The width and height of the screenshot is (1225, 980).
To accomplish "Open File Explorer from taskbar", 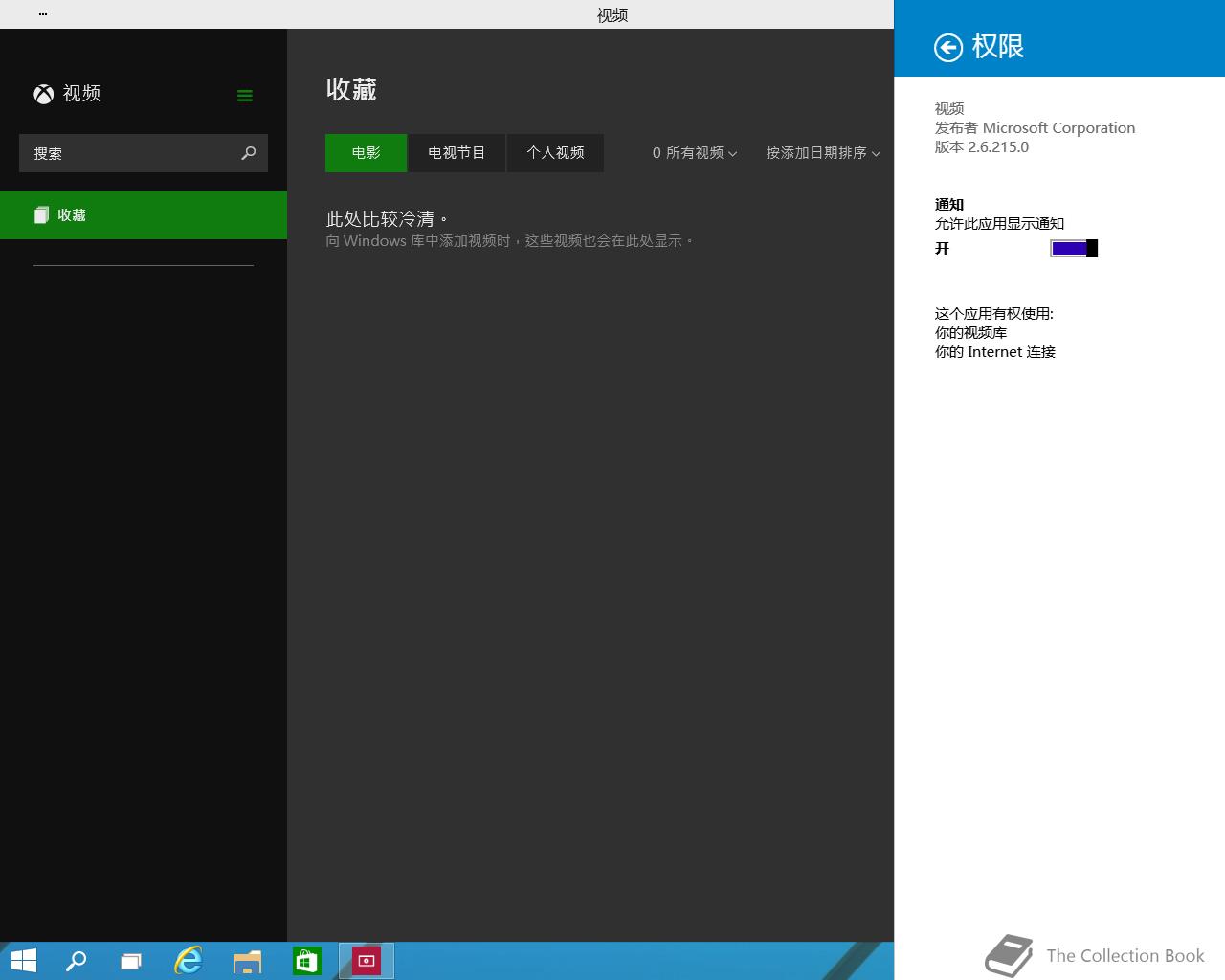I will (247, 961).
